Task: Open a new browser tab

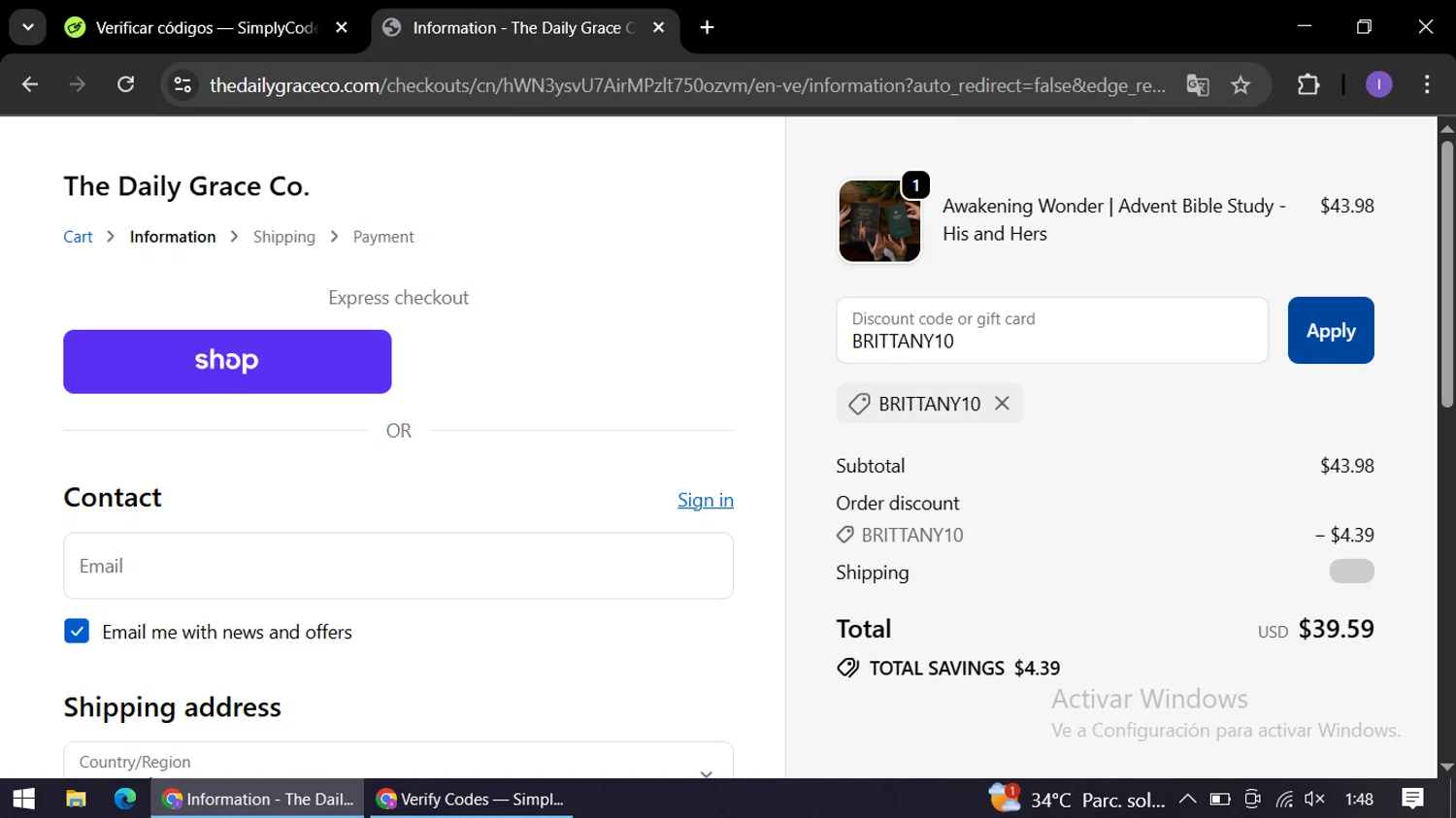Action: click(x=707, y=27)
